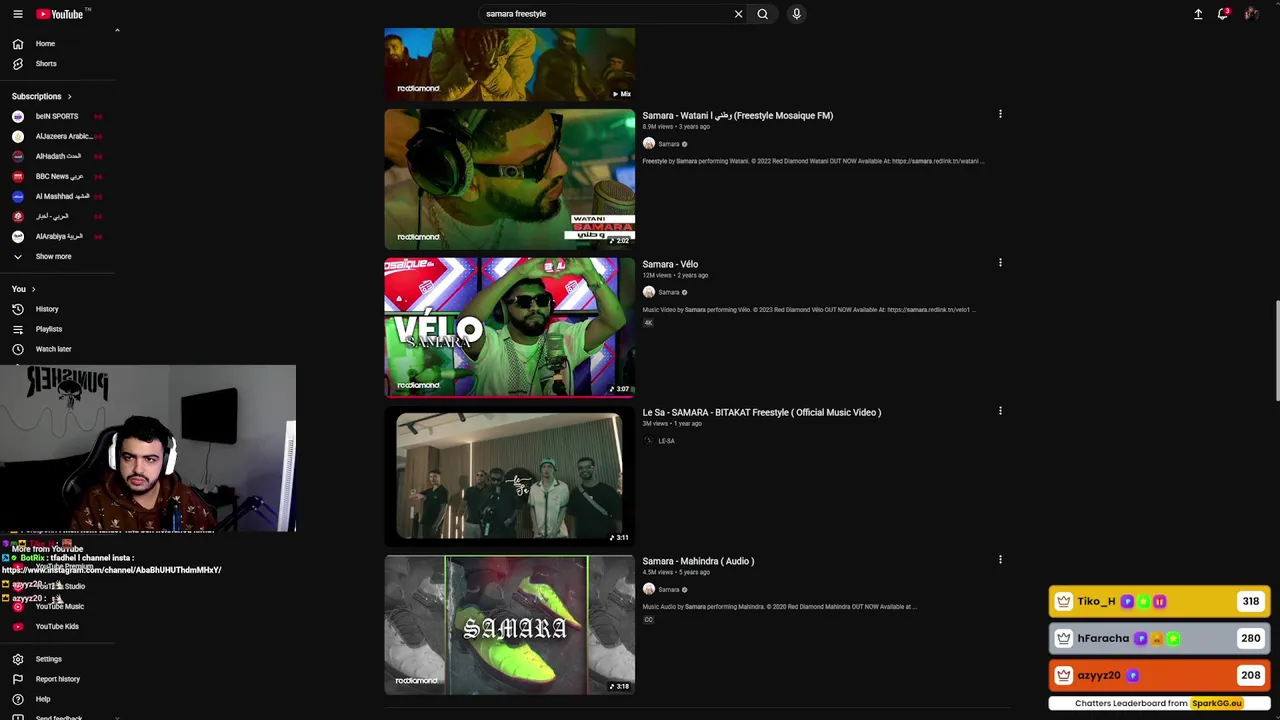Screen dimensions: 1280x720
Task: Click the Home house icon
Action: pyautogui.click(x=17, y=44)
